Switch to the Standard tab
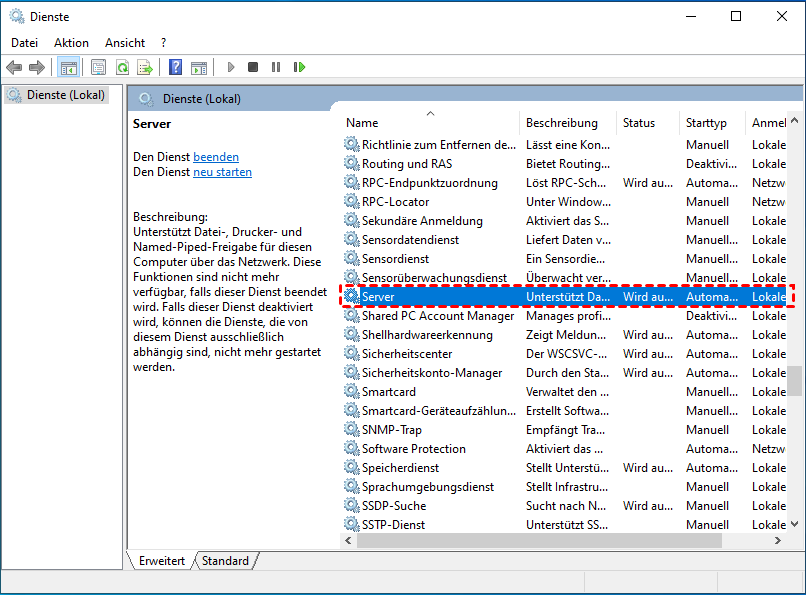The height and width of the screenshot is (595, 806). [225, 561]
